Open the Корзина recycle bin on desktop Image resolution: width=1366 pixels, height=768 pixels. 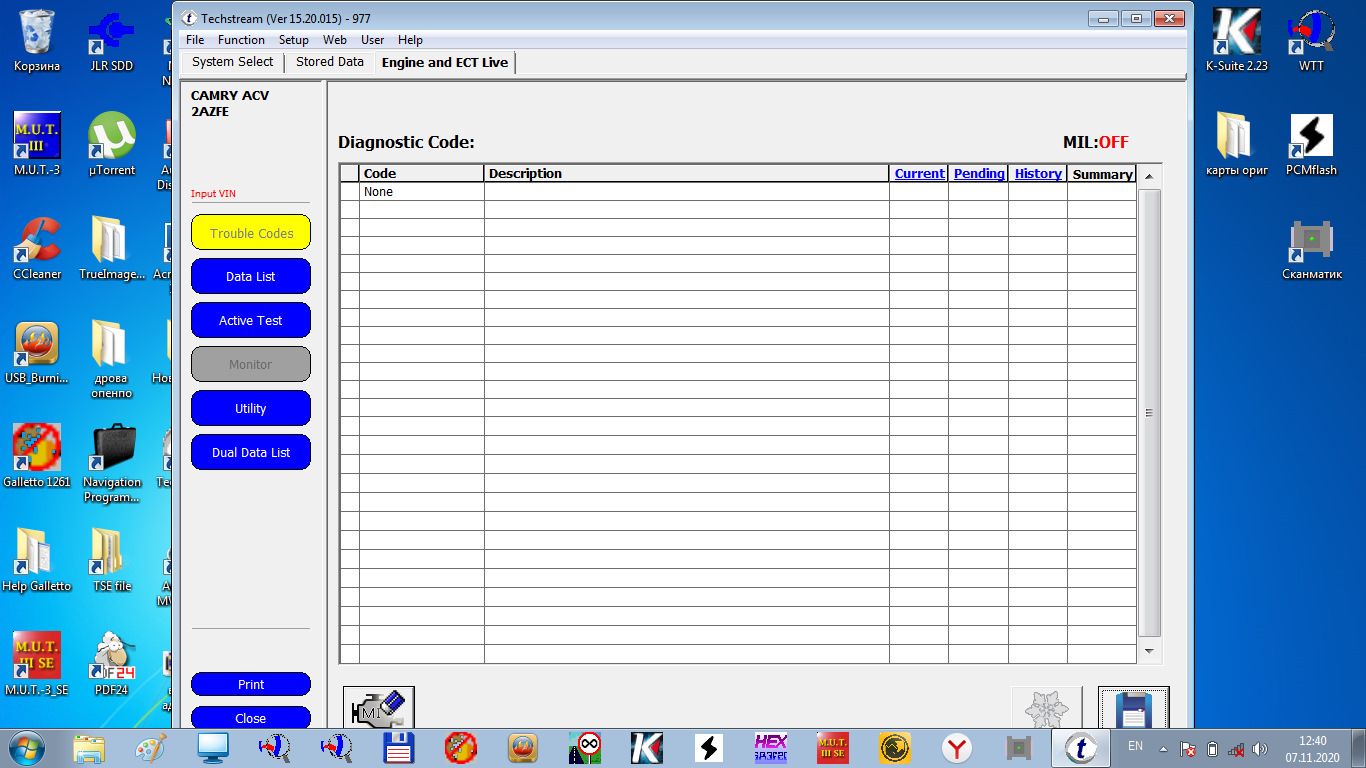coord(37,40)
